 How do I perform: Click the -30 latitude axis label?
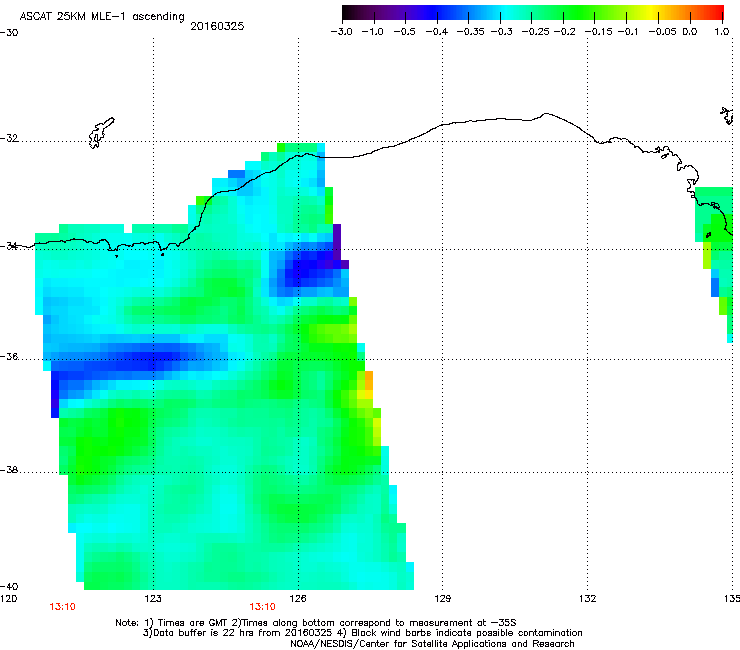click(x=9, y=33)
